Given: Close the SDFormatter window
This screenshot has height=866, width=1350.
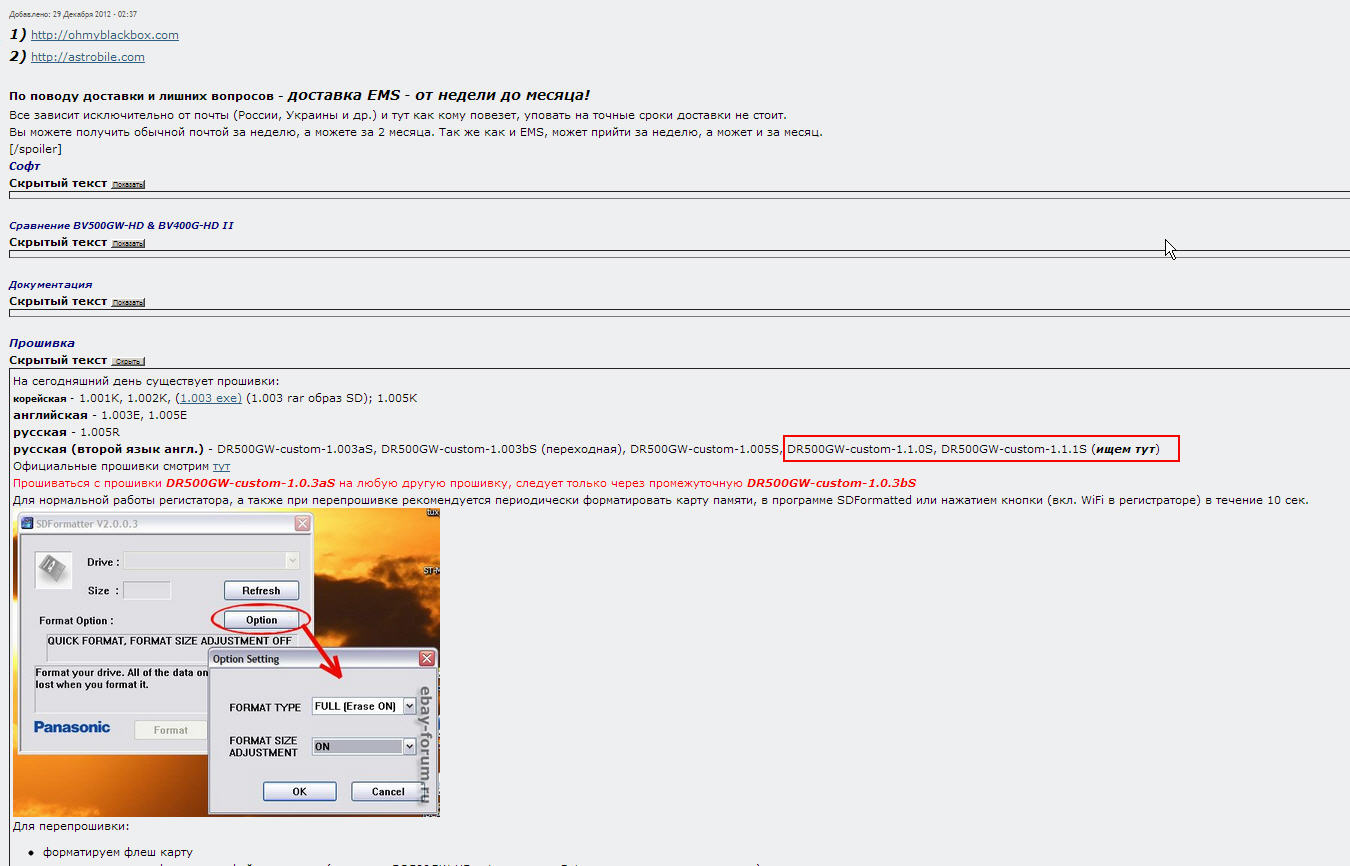Looking at the screenshot, I should [x=302, y=524].
